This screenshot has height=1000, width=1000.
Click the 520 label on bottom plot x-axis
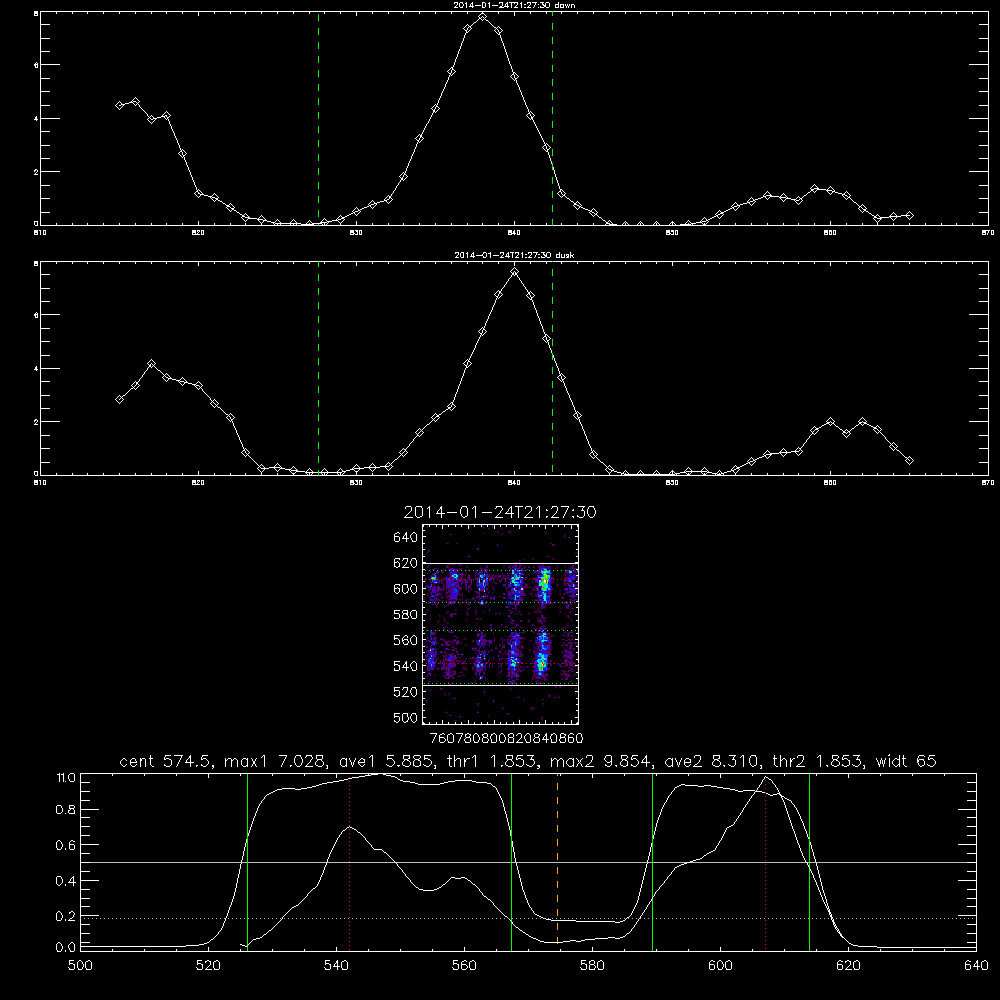click(x=208, y=965)
